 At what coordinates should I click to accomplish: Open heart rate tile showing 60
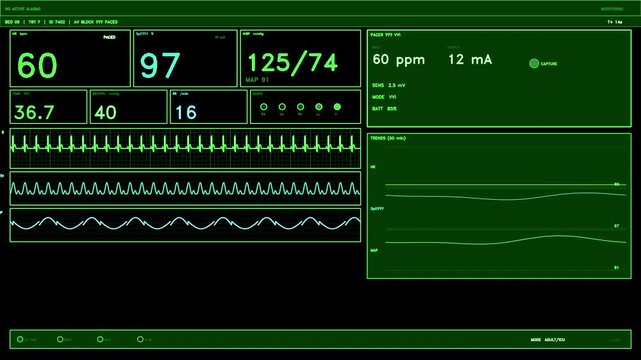70,58
